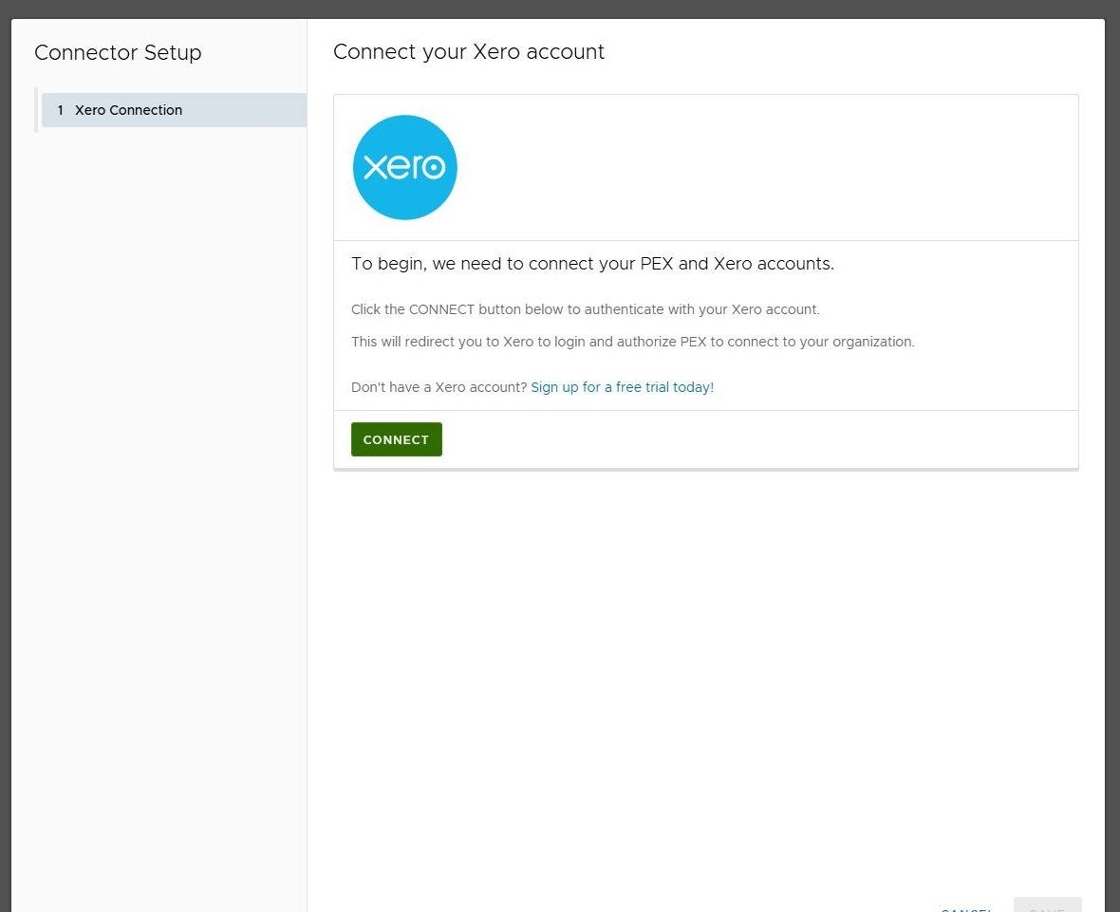
Task: Click empty space right of the Xero logo
Action: [x=760, y=167]
